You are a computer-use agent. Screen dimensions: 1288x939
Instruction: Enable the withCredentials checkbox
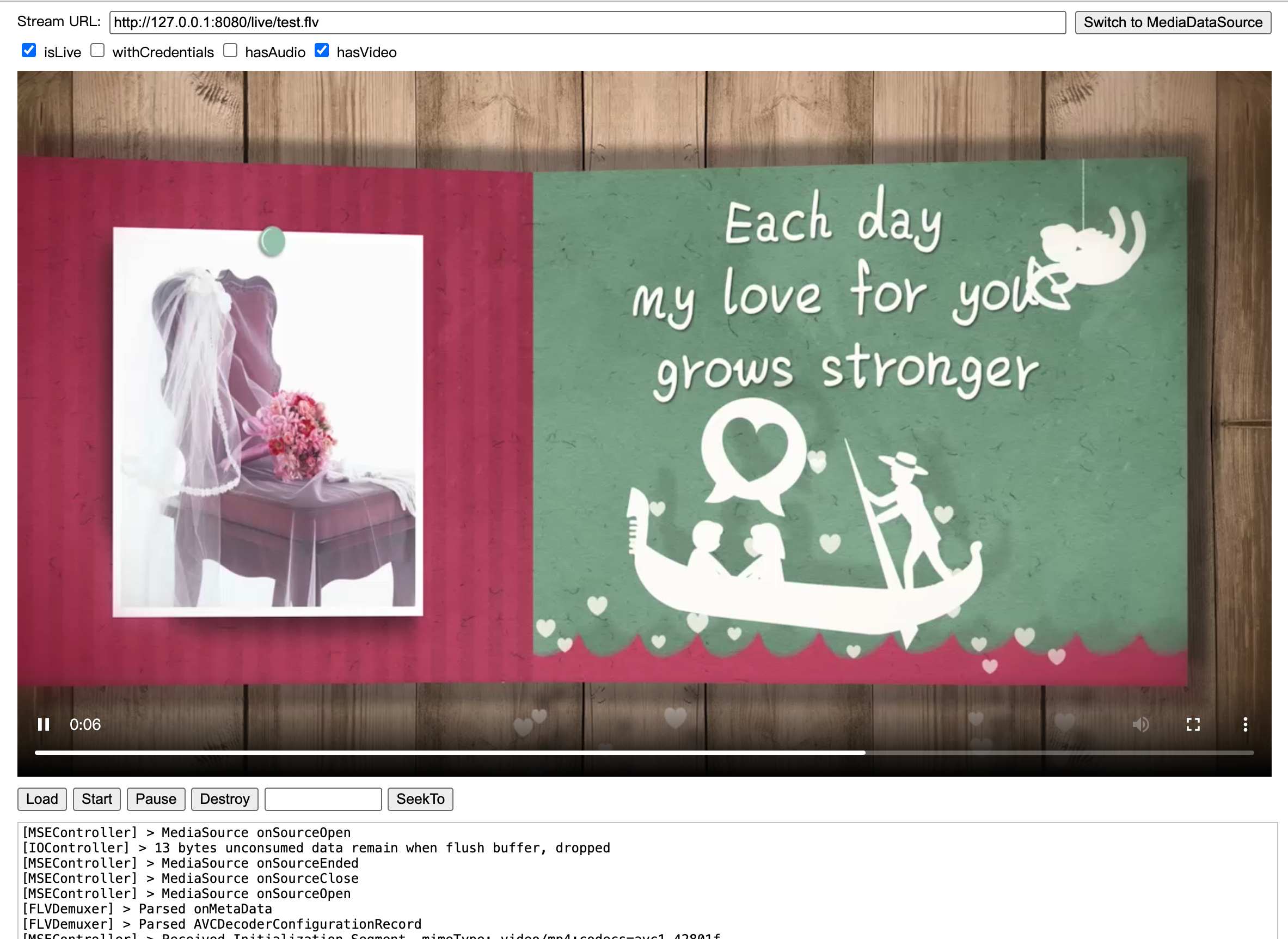tap(98, 51)
